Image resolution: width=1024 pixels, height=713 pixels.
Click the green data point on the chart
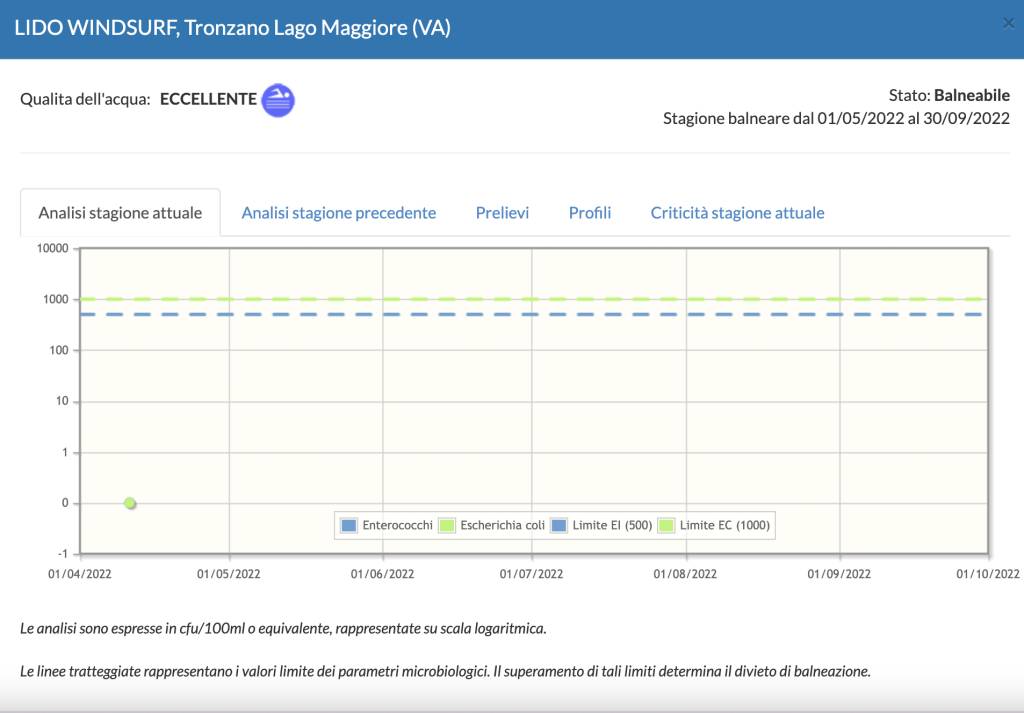pos(130,503)
